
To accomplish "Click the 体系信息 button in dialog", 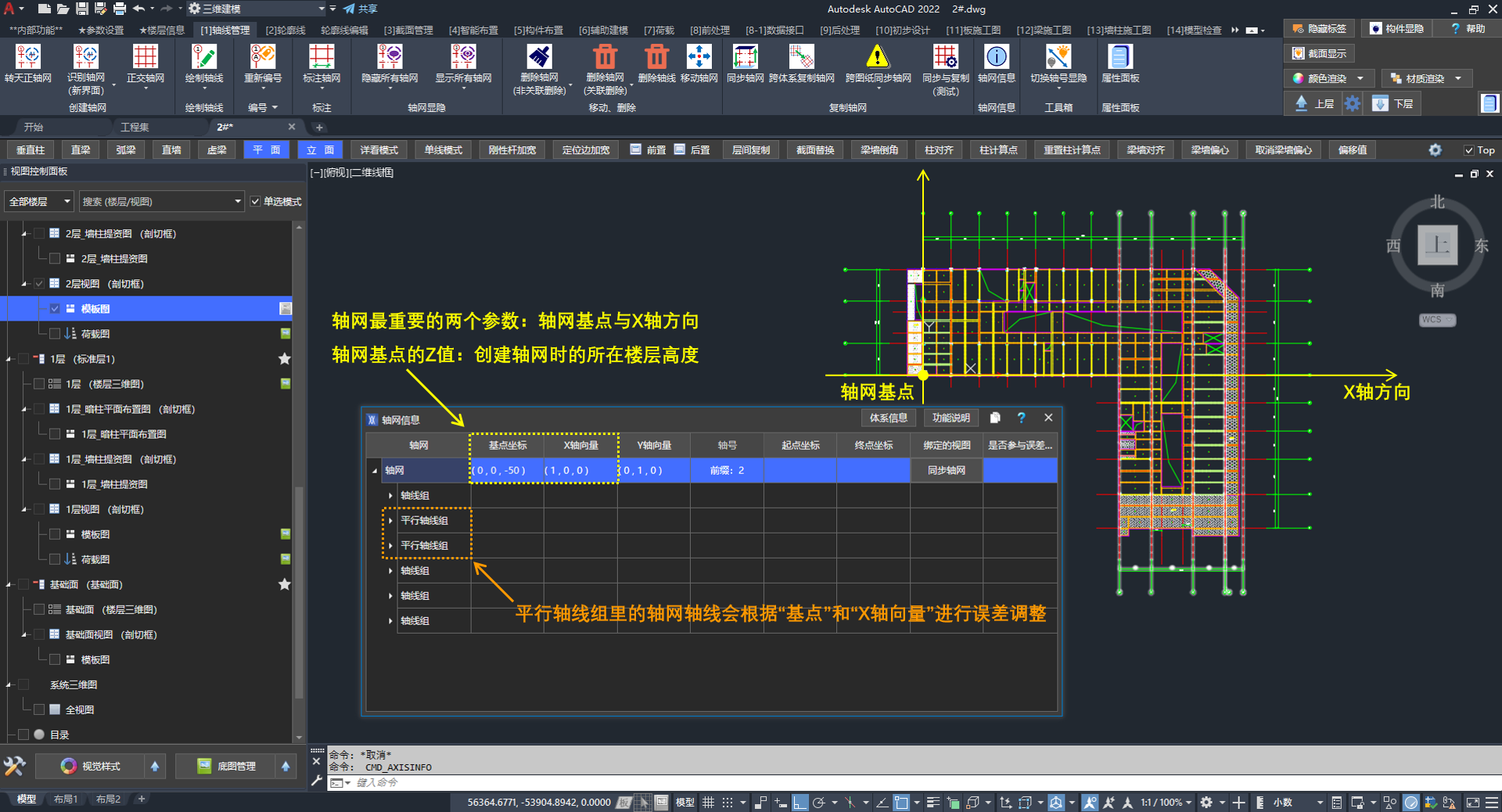I will [889, 419].
